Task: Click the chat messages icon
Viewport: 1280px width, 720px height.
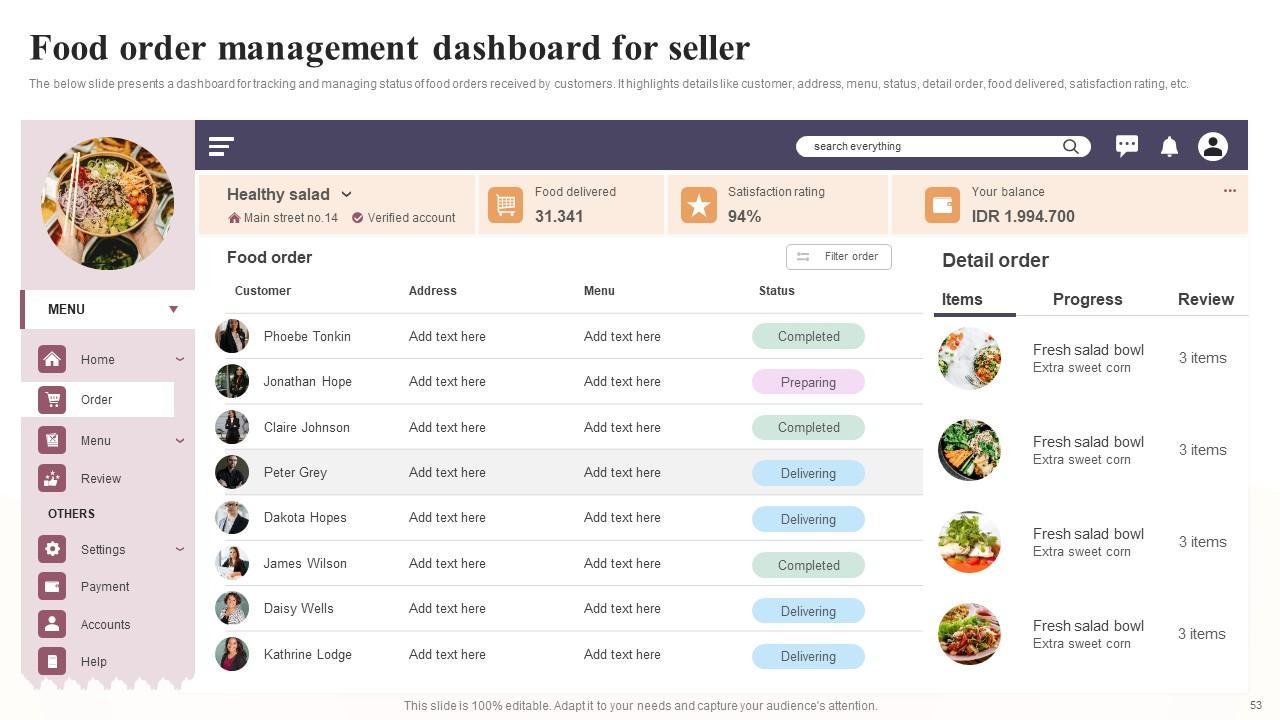Action: (1127, 146)
